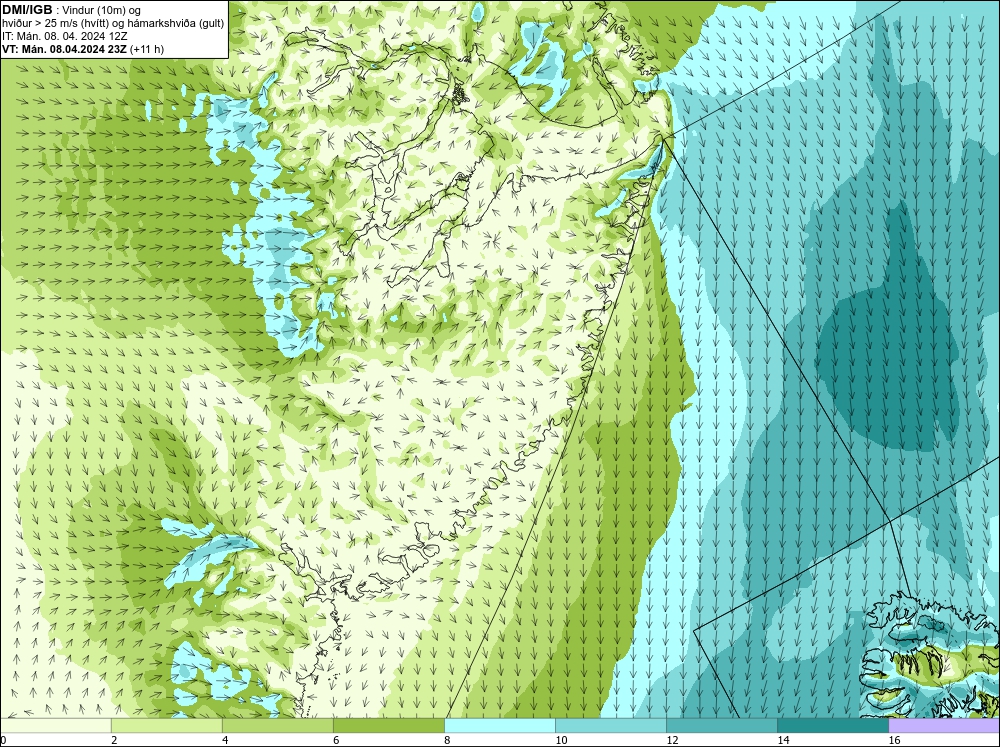Click the purple above-16 m/s legend swatch
1000x747 pixels.
coord(944,726)
